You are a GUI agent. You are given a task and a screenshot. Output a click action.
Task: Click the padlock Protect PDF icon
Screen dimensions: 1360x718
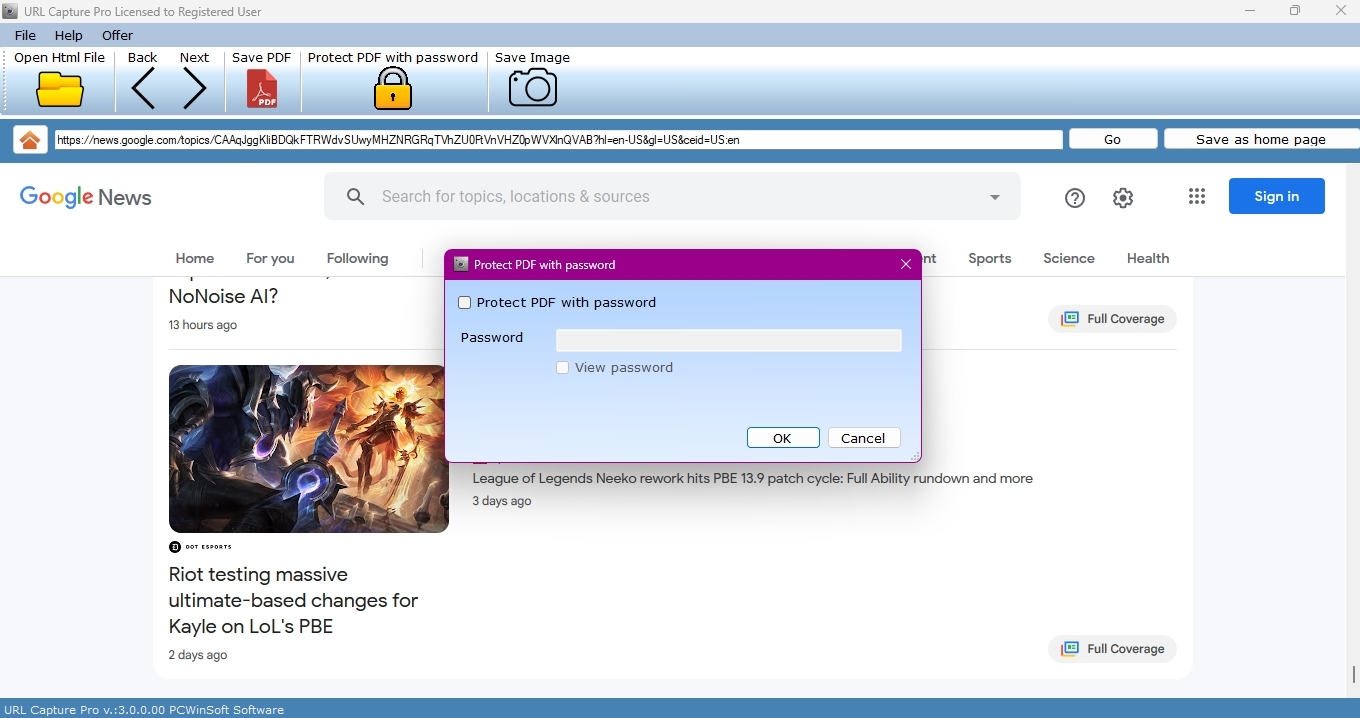(x=392, y=90)
